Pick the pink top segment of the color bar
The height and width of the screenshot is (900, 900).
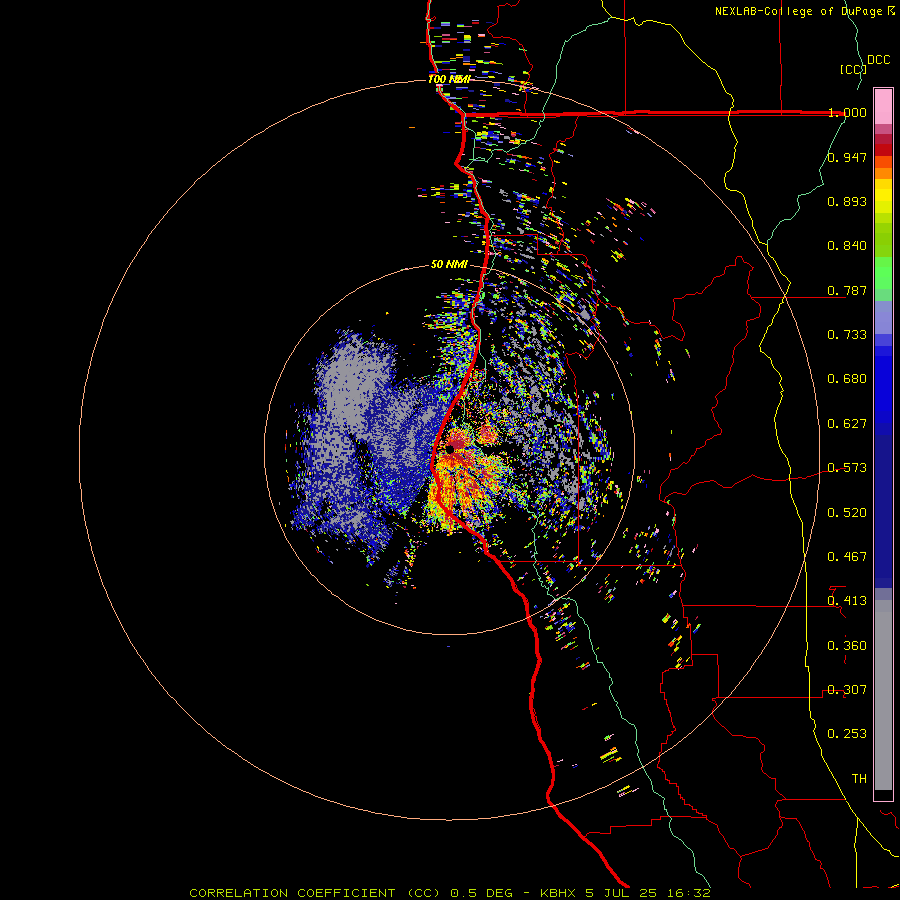coord(883,106)
